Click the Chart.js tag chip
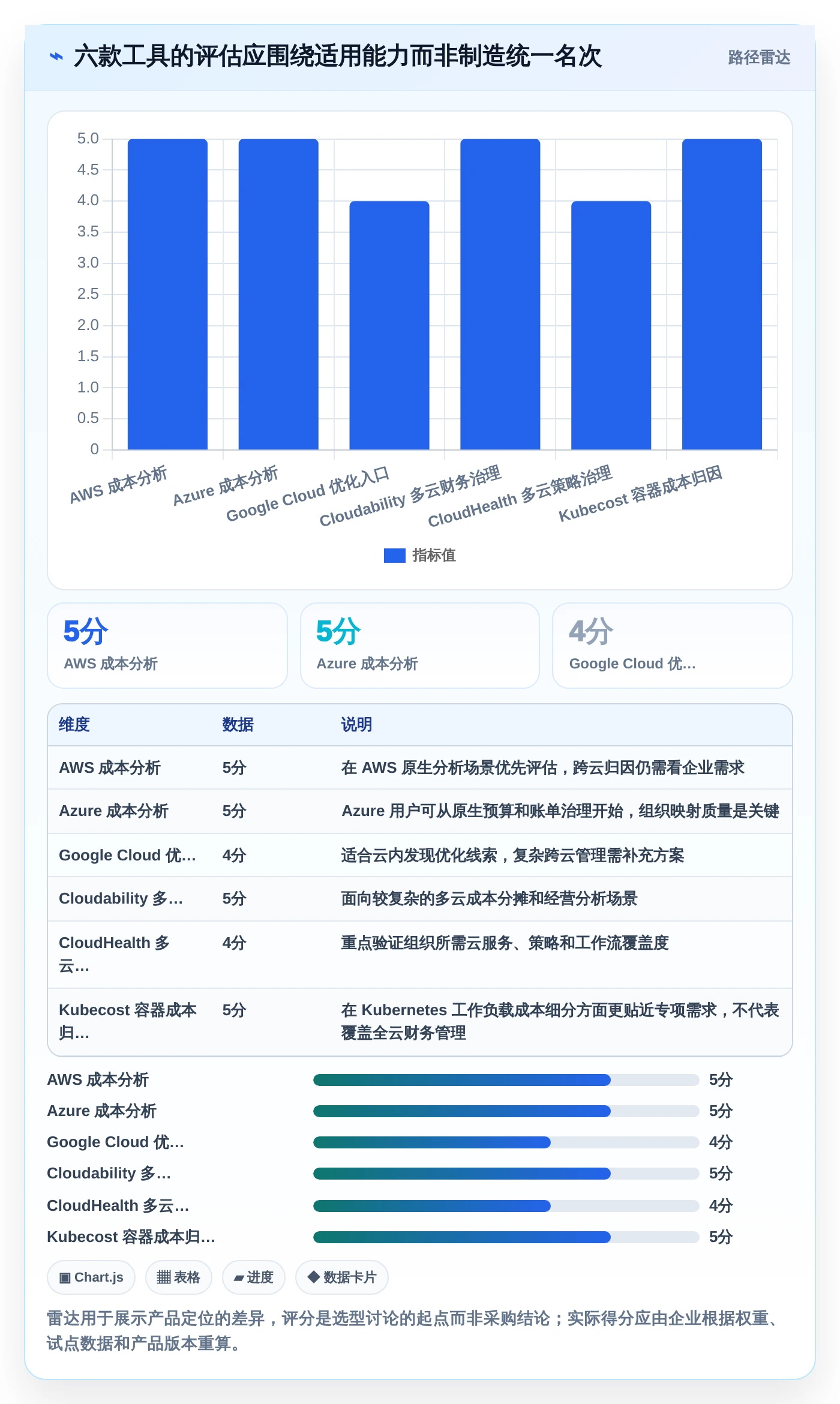 (91, 1277)
